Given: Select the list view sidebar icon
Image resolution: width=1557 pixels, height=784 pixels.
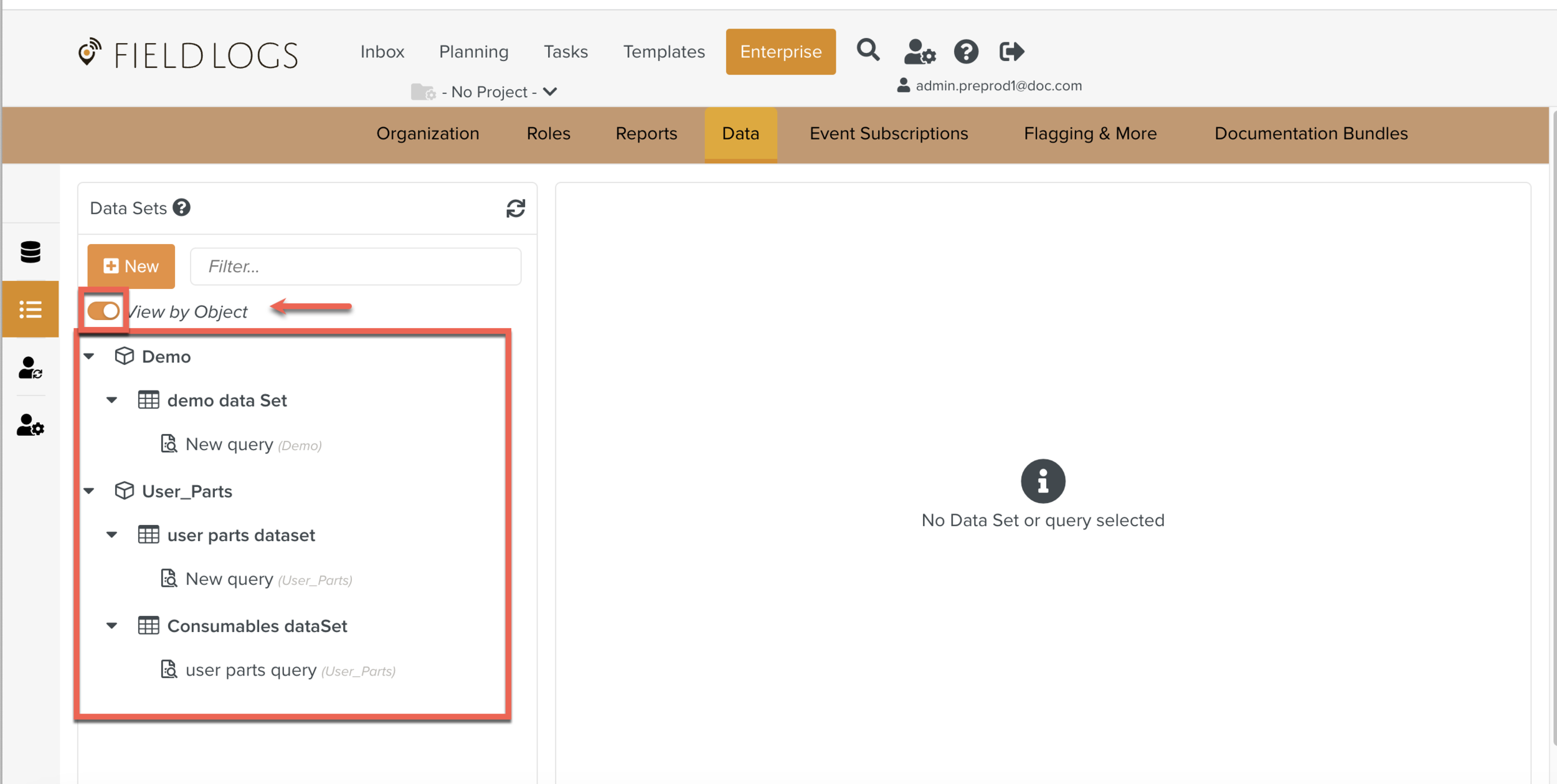Looking at the screenshot, I should [x=30, y=309].
